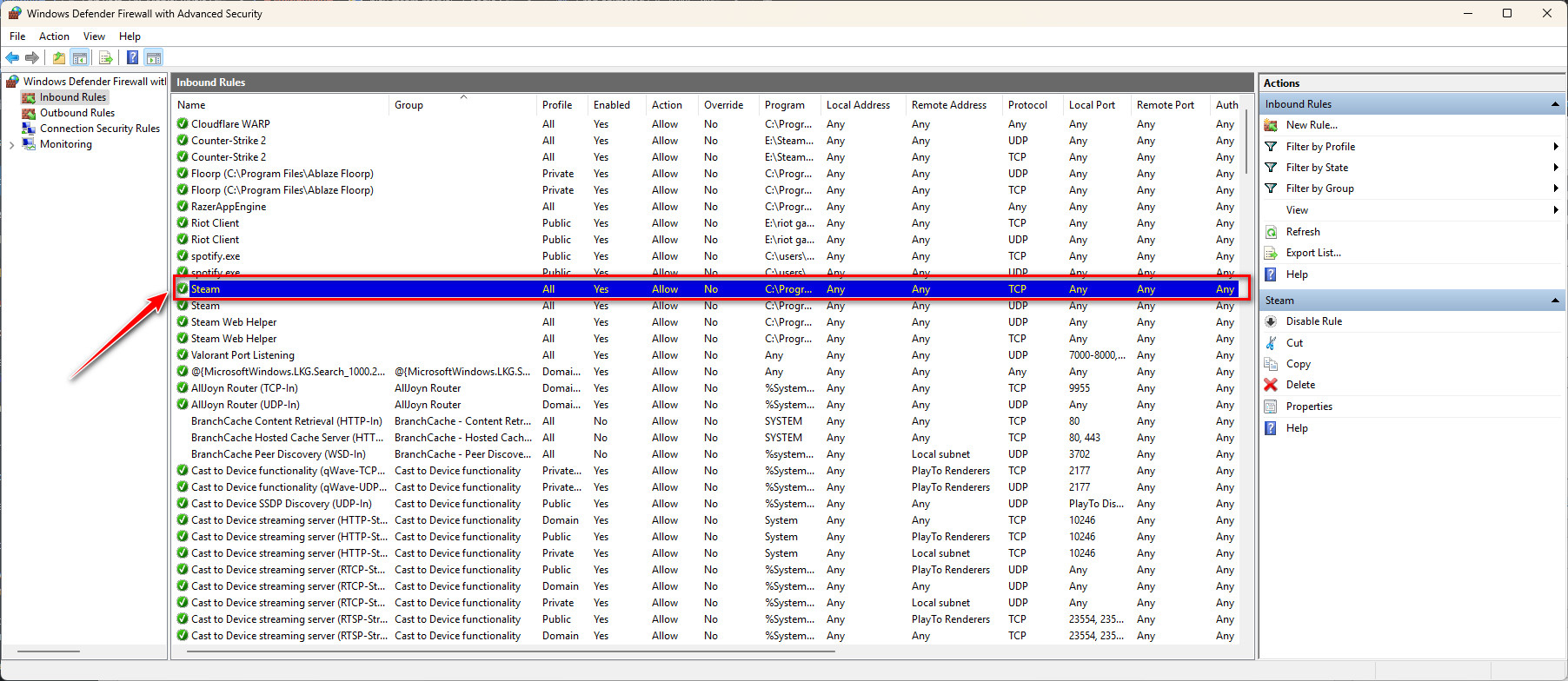Select Cast to Device SSDP Discovery (UDP-In)
The width and height of the screenshot is (1568, 681).
point(282,504)
